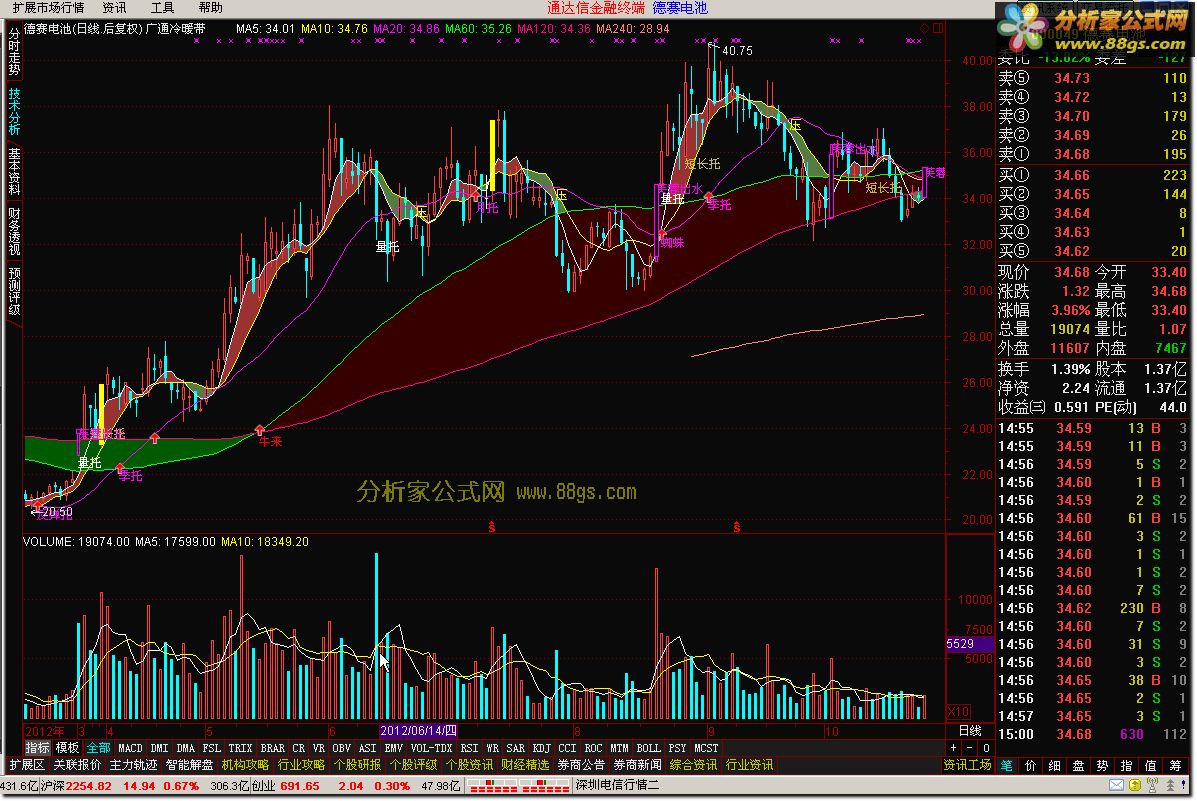The height and width of the screenshot is (801, 1197).
Task: Switch to 分时走势 sidebar tab
Action: pos(14,51)
